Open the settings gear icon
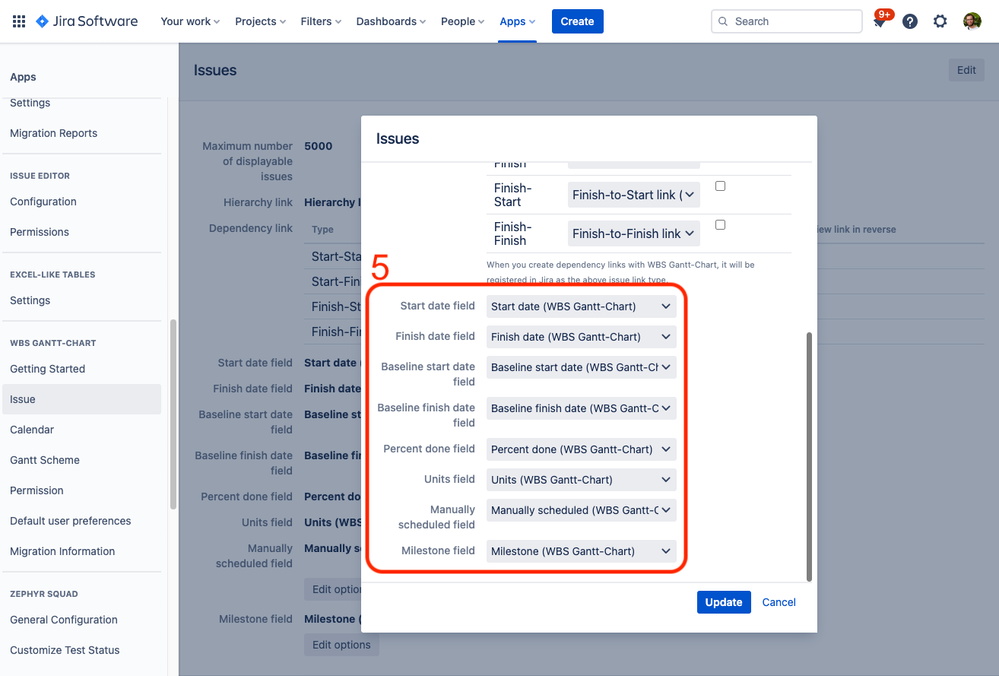Image resolution: width=999 pixels, height=676 pixels. click(x=940, y=21)
